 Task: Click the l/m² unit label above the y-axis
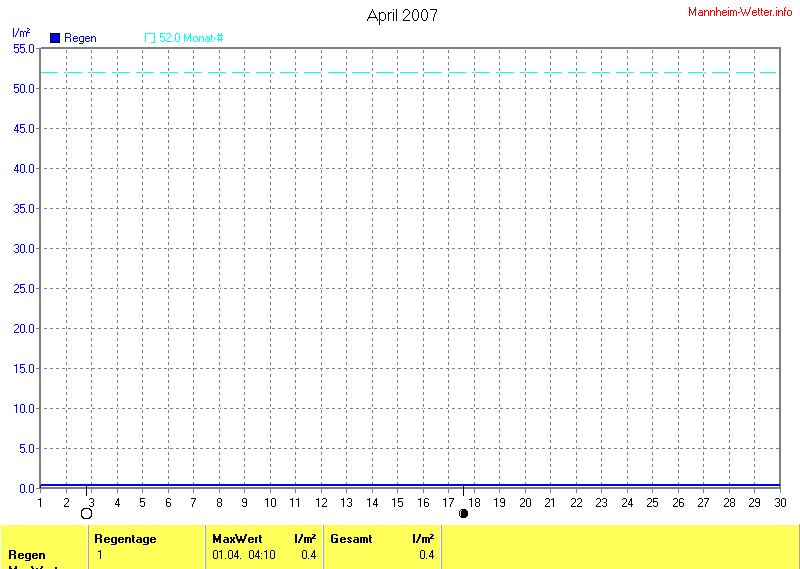click(x=21, y=33)
